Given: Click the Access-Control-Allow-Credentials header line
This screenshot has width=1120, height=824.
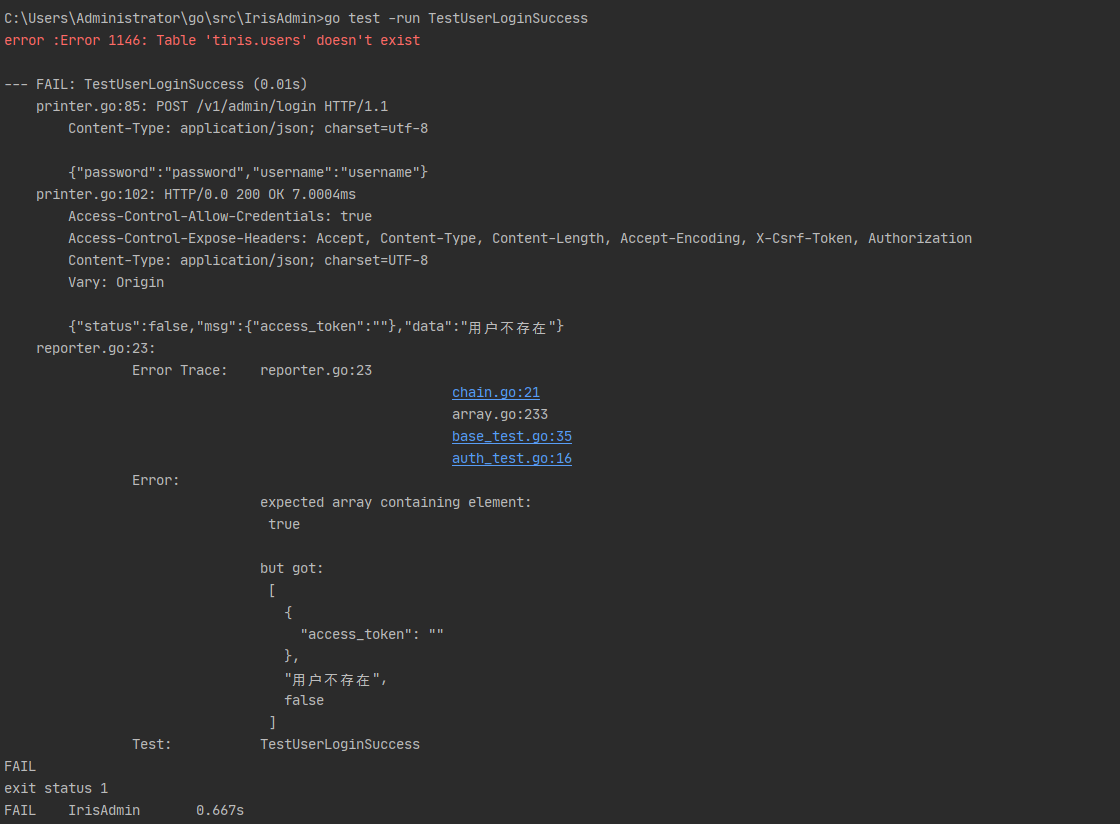Looking at the screenshot, I should click(x=220, y=216).
